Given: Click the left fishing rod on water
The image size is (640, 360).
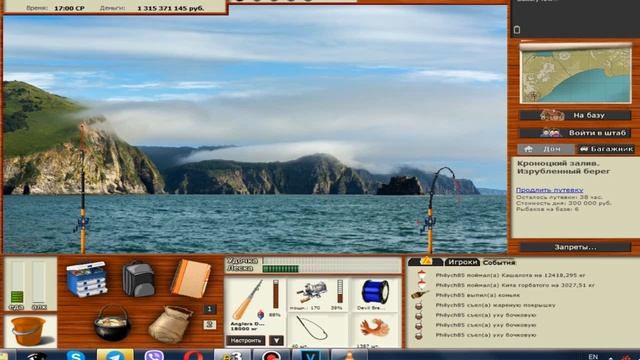Looking at the screenshot, I should coord(83,188).
